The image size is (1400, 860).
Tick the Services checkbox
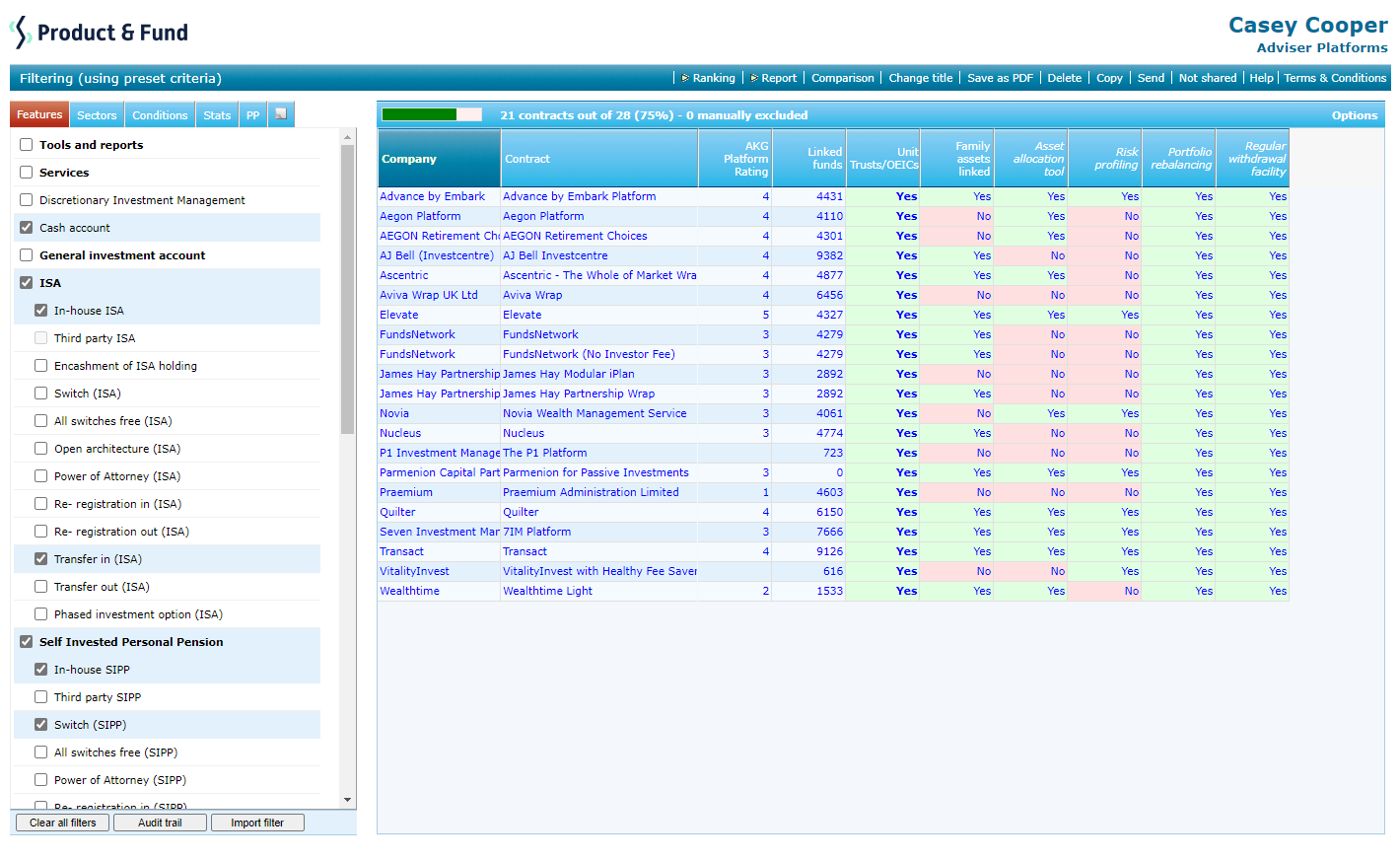27,173
